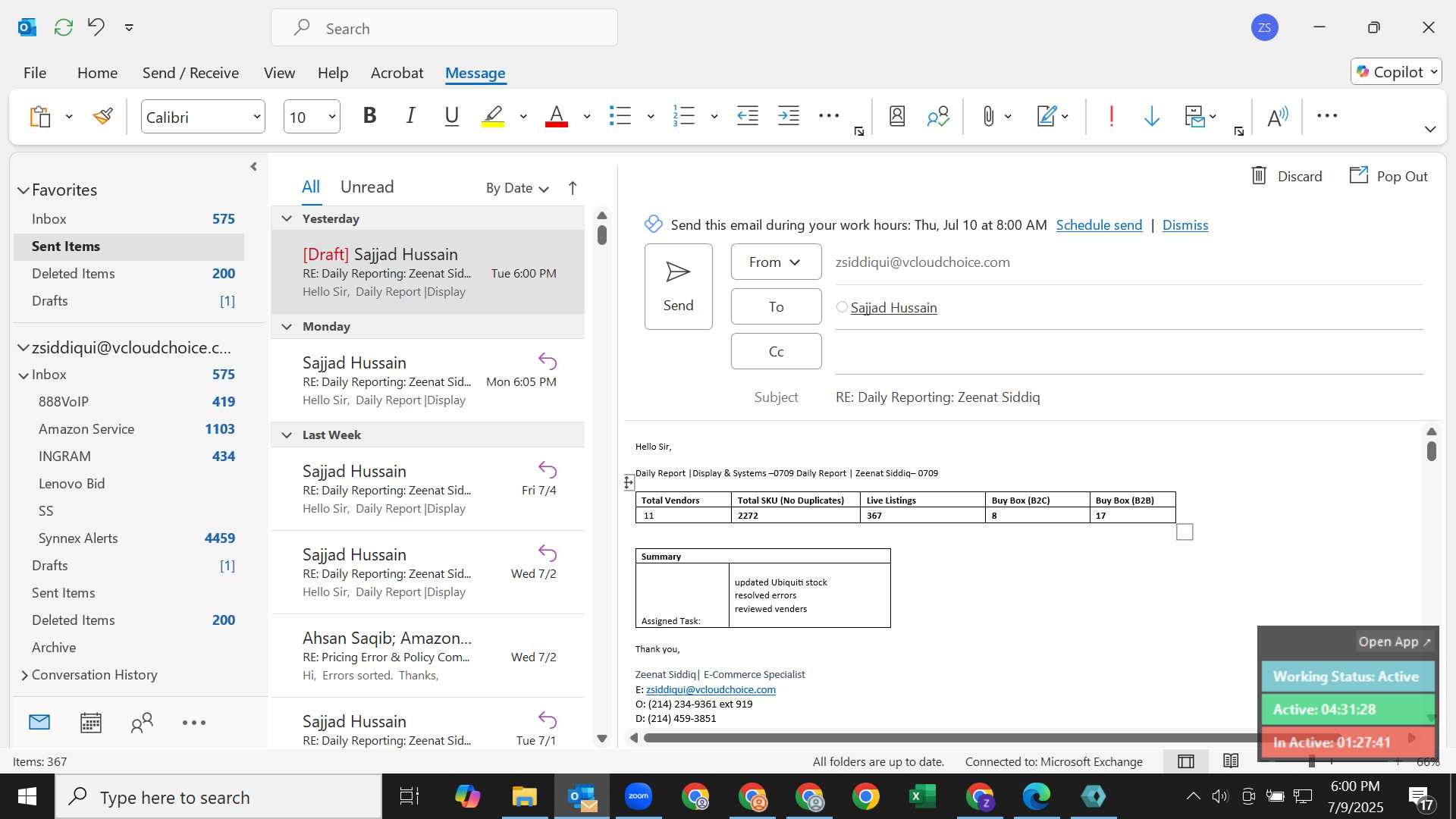
Task: Collapse the folder pane arrow
Action: tap(253, 166)
